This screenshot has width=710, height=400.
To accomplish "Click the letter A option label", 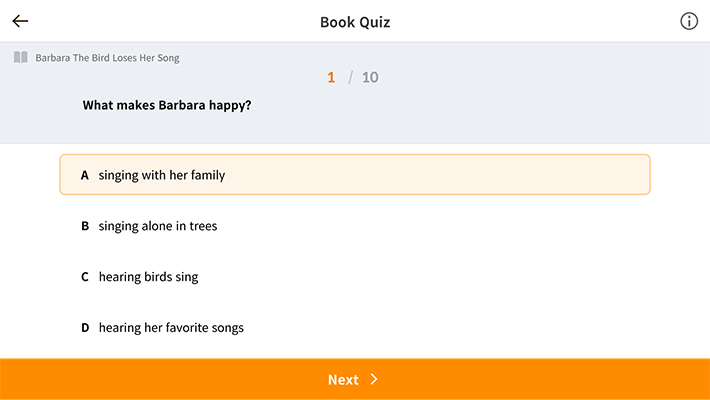I will click(x=85, y=175).
